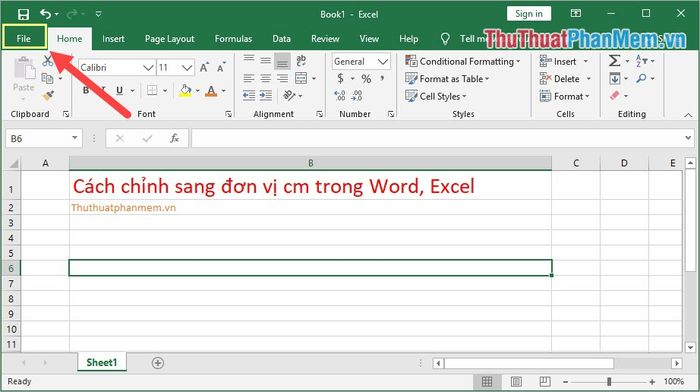Click the Copy icon

pyautogui.click(x=47, y=79)
